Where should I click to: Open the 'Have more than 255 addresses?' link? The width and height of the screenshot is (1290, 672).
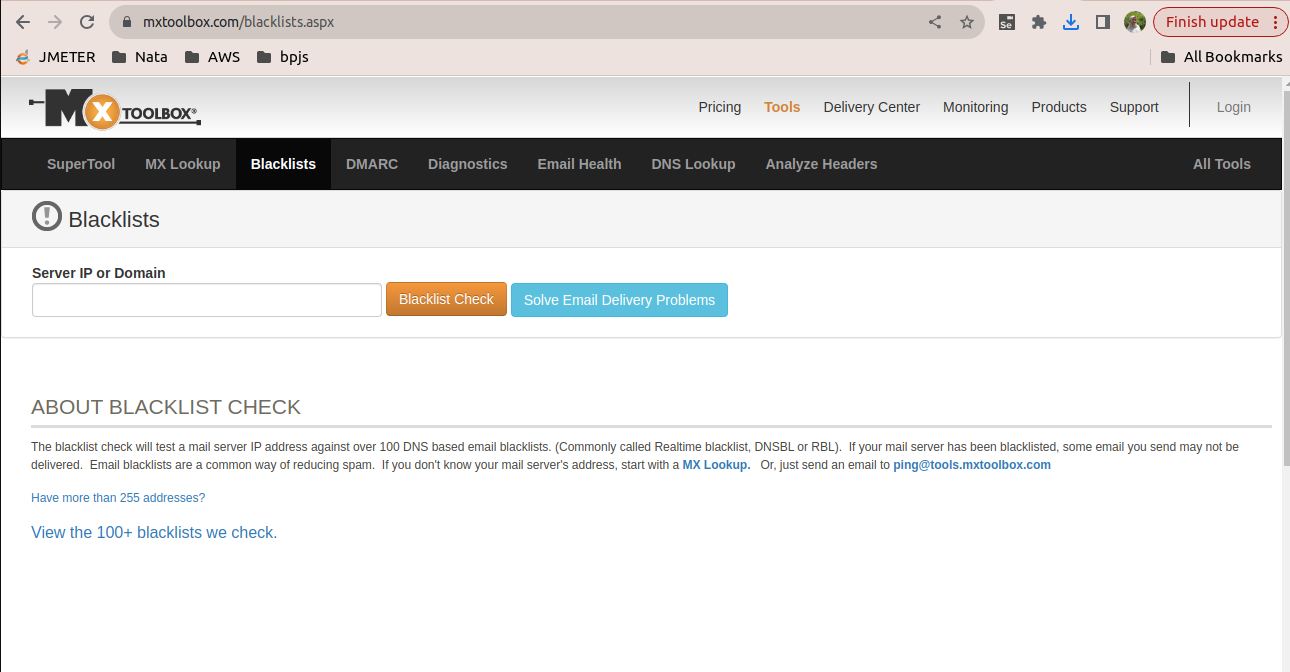tap(118, 498)
